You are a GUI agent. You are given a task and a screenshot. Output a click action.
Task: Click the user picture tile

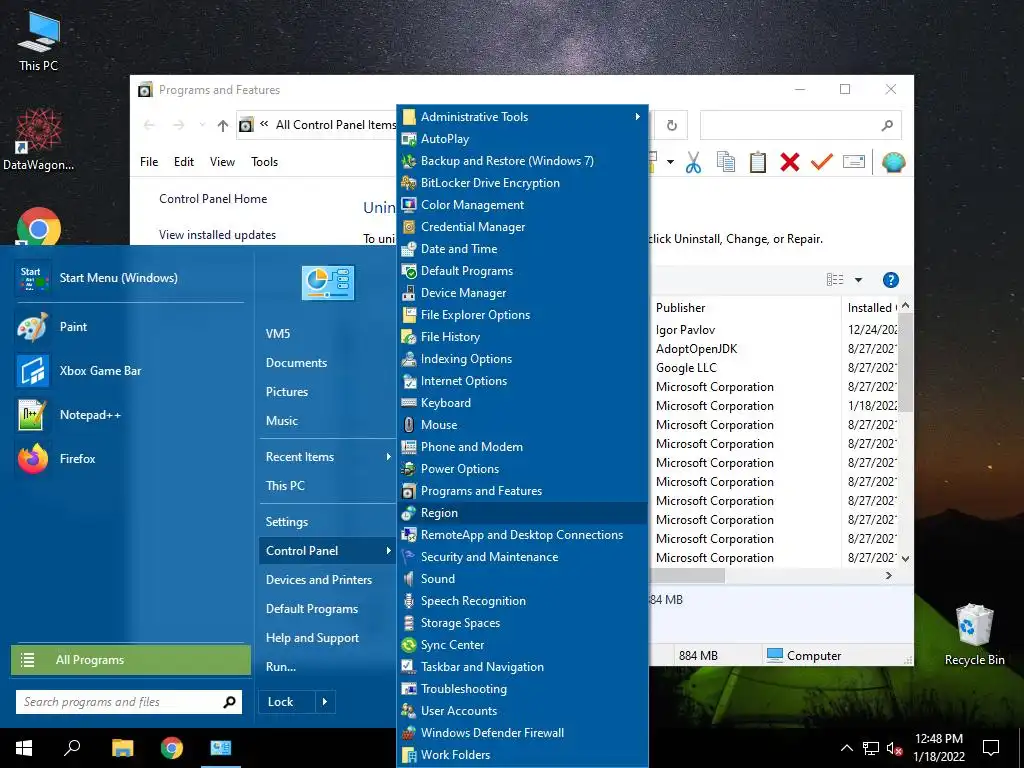[328, 283]
